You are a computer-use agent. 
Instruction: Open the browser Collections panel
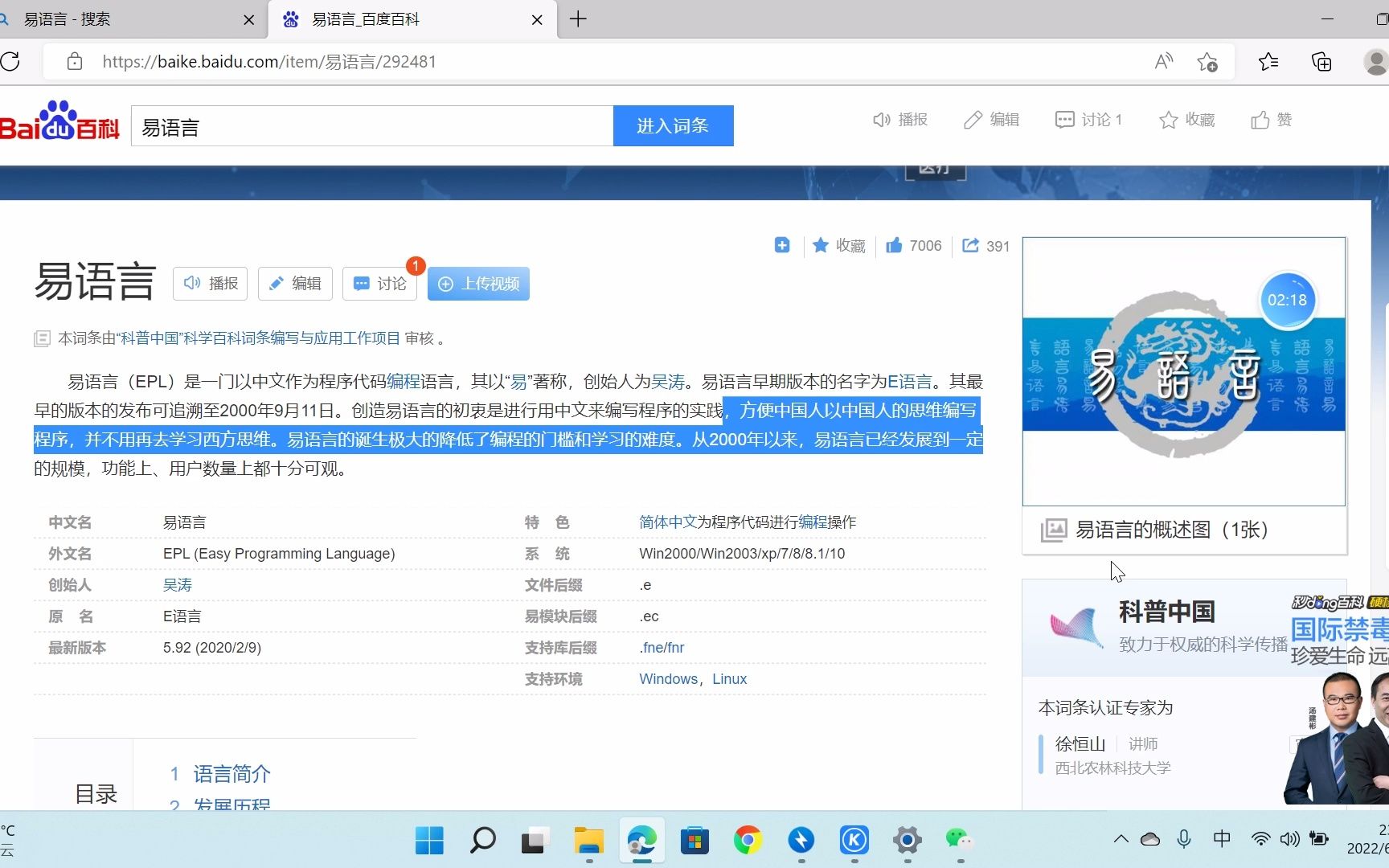pos(1321,61)
